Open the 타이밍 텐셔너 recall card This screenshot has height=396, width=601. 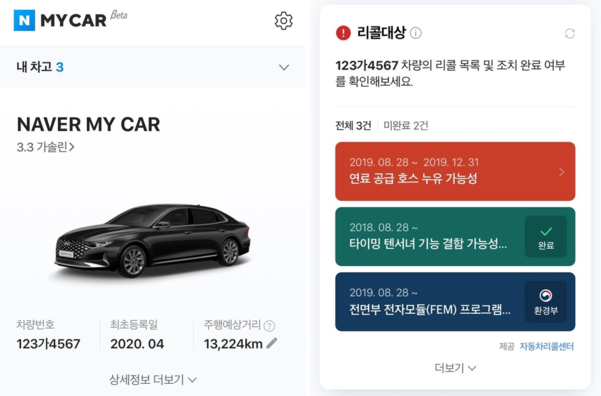tap(455, 237)
